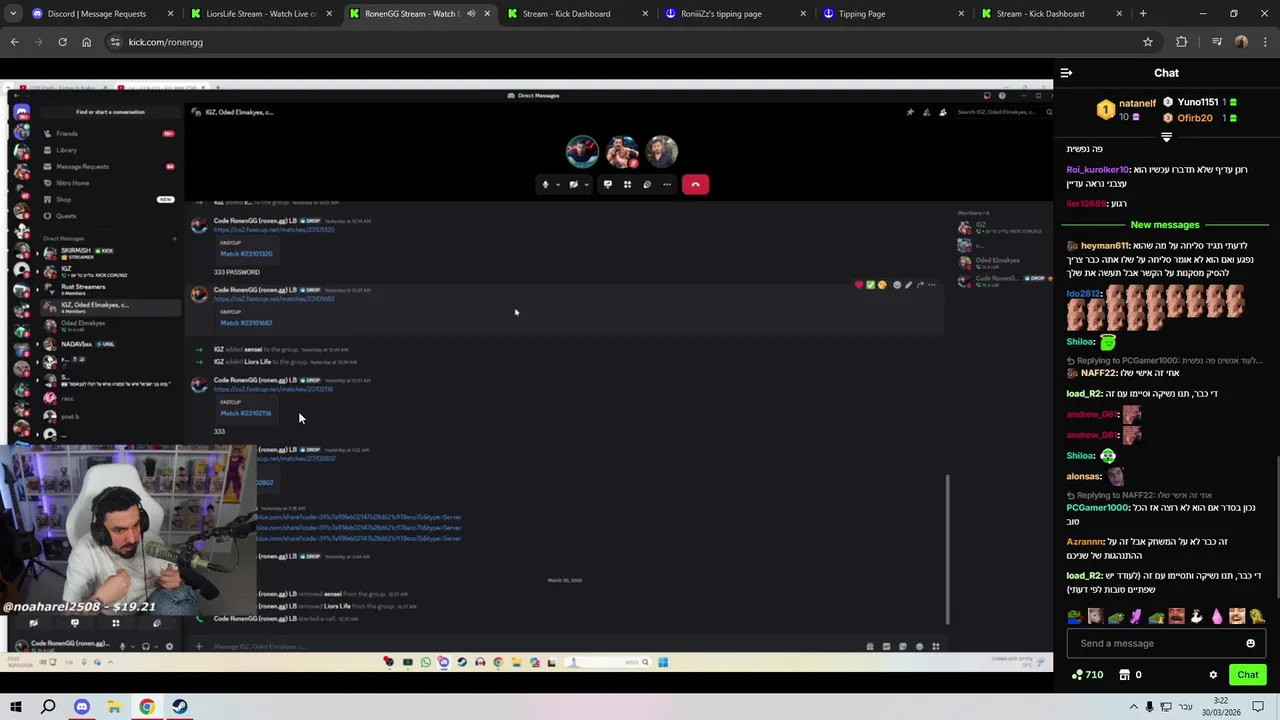Collapse the Kick chat panel icon
The image size is (1280, 720).
pos(1066,73)
